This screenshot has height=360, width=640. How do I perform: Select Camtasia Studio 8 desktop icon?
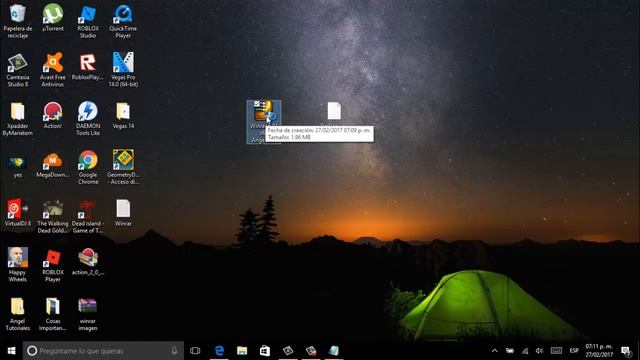18,69
